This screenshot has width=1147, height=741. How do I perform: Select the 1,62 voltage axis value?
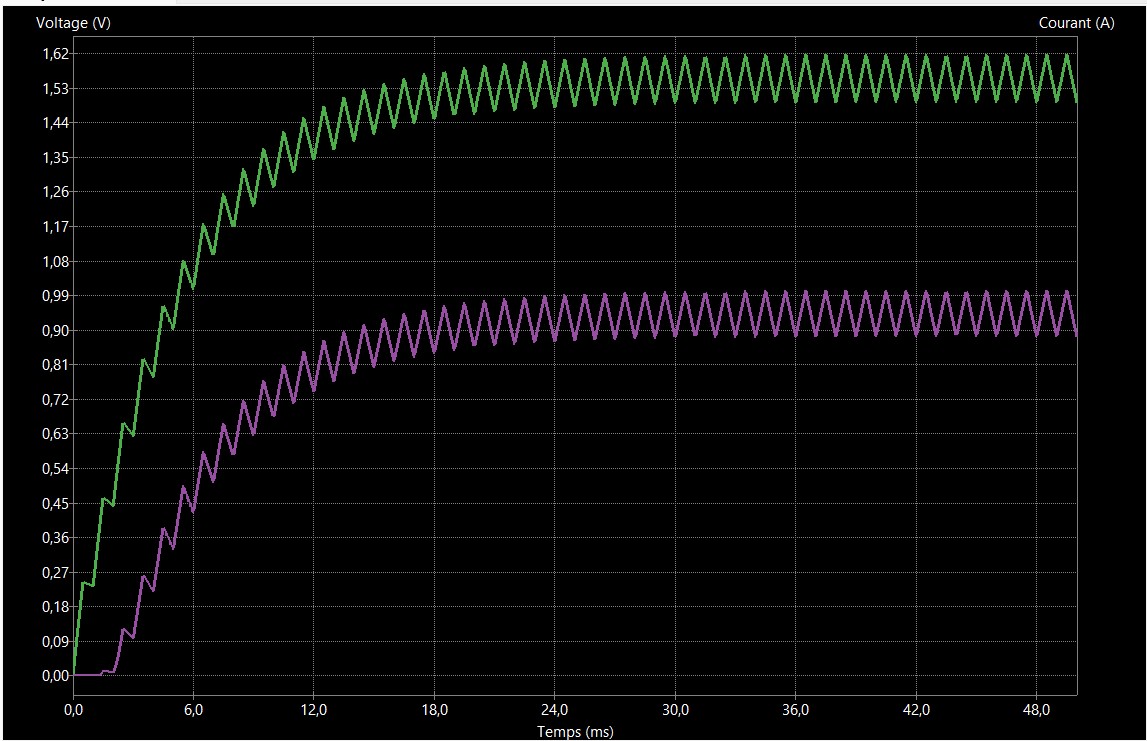[x=56, y=53]
